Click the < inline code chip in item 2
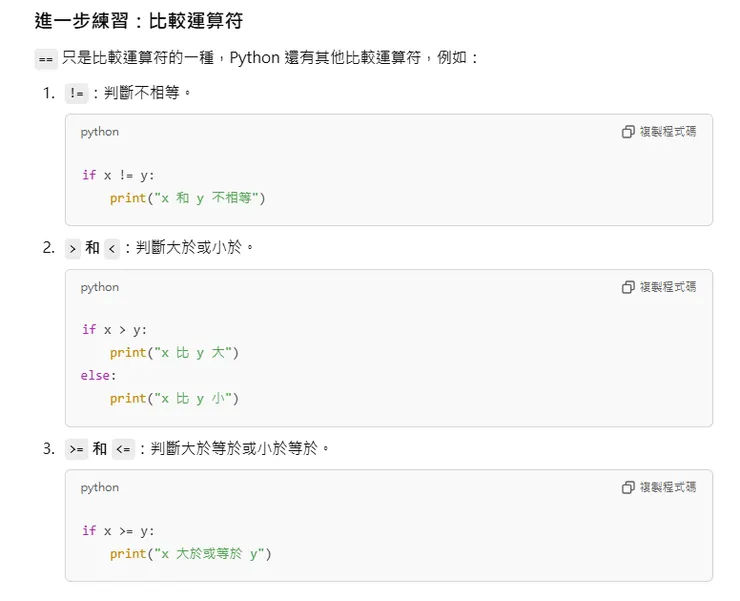740x601 pixels. coord(112,249)
